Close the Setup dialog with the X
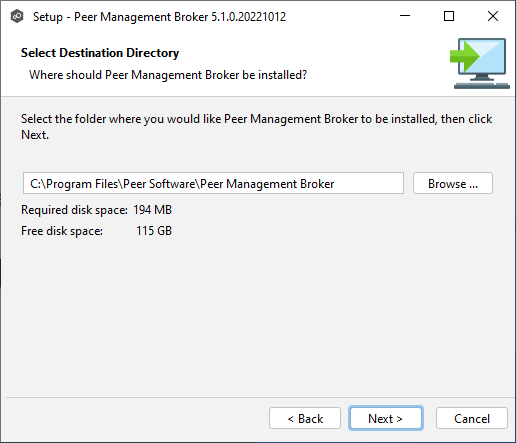The image size is (516, 443). 493,16
